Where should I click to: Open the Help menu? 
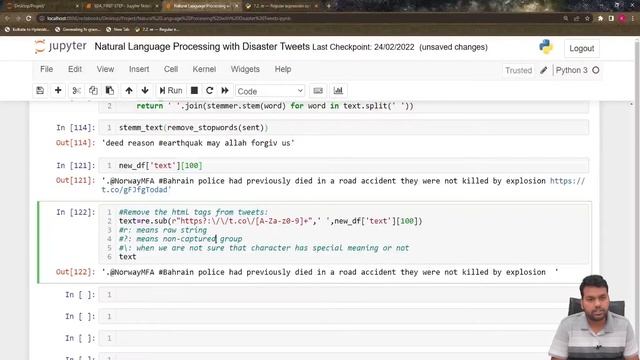pos(282,69)
